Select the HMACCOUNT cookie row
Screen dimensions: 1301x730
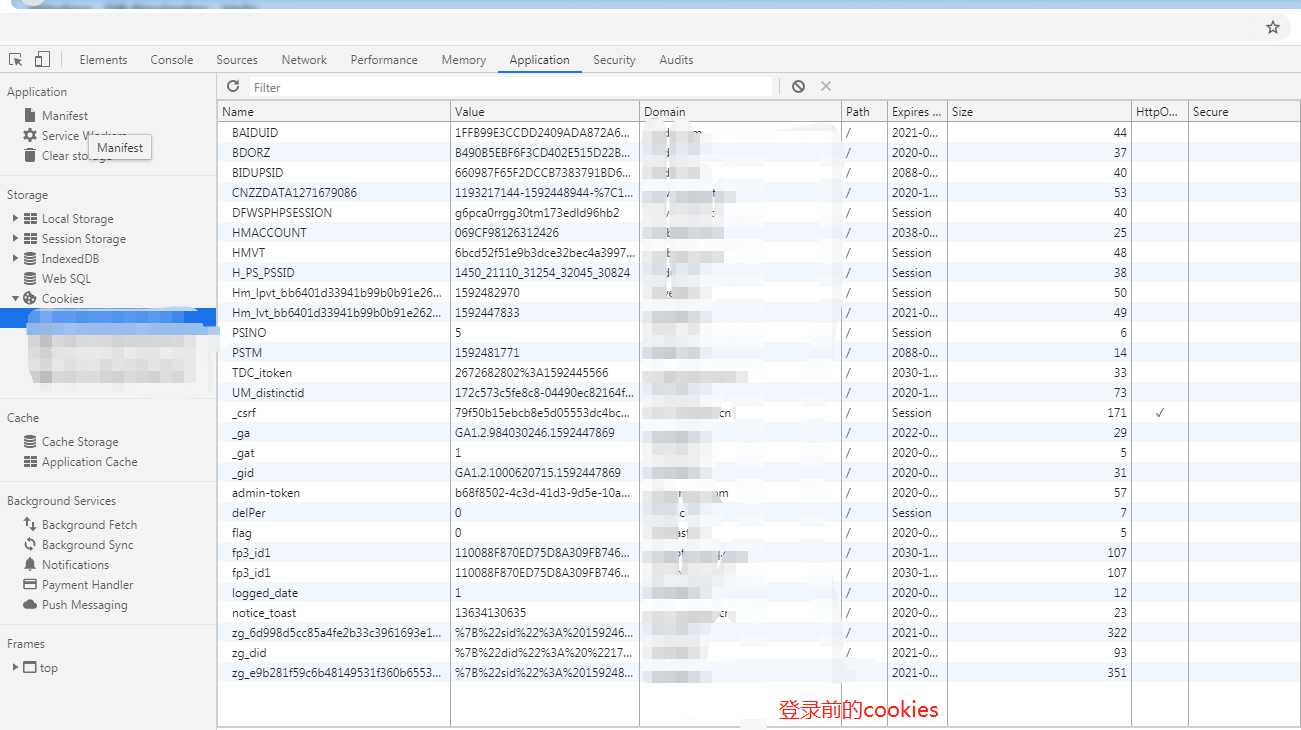click(759, 233)
